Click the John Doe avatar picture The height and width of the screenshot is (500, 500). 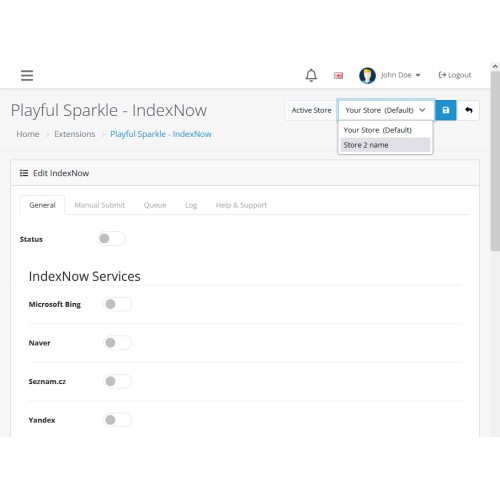tap(367, 75)
